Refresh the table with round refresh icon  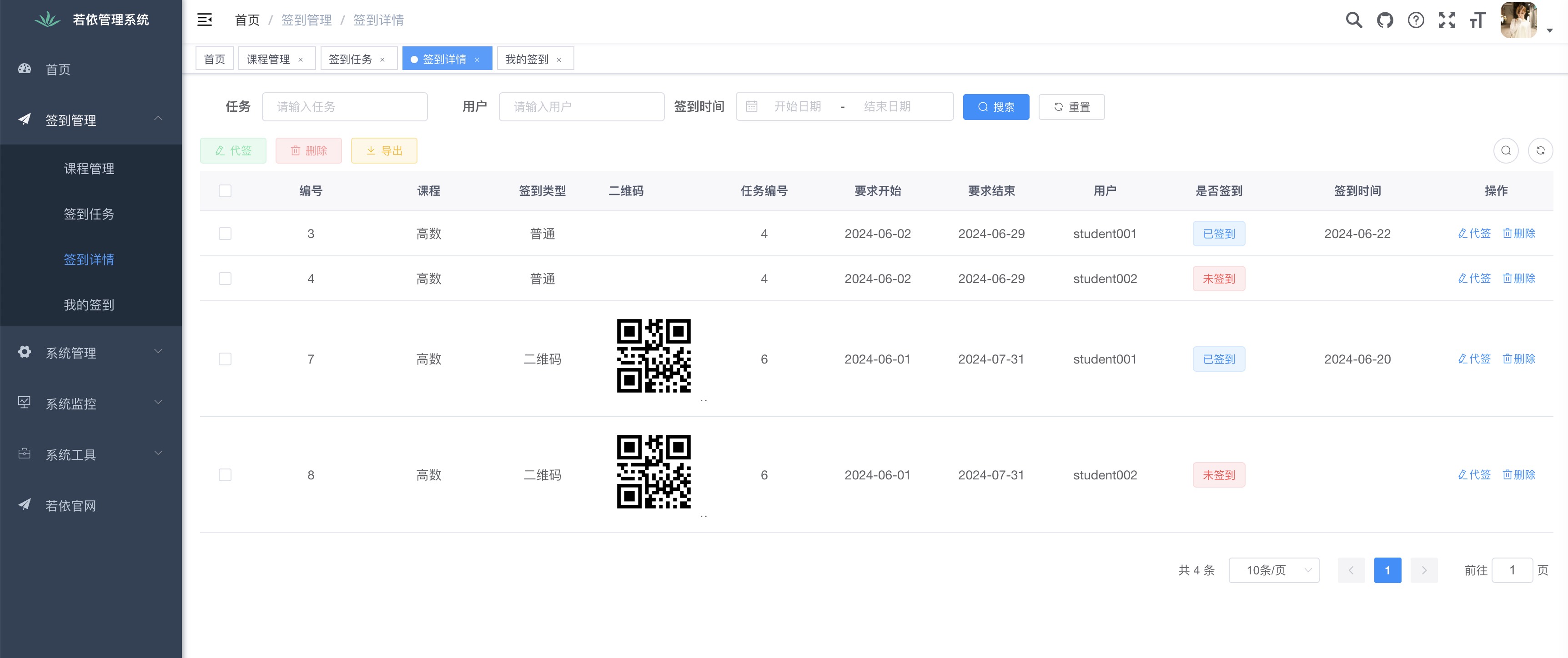(1541, 150)
